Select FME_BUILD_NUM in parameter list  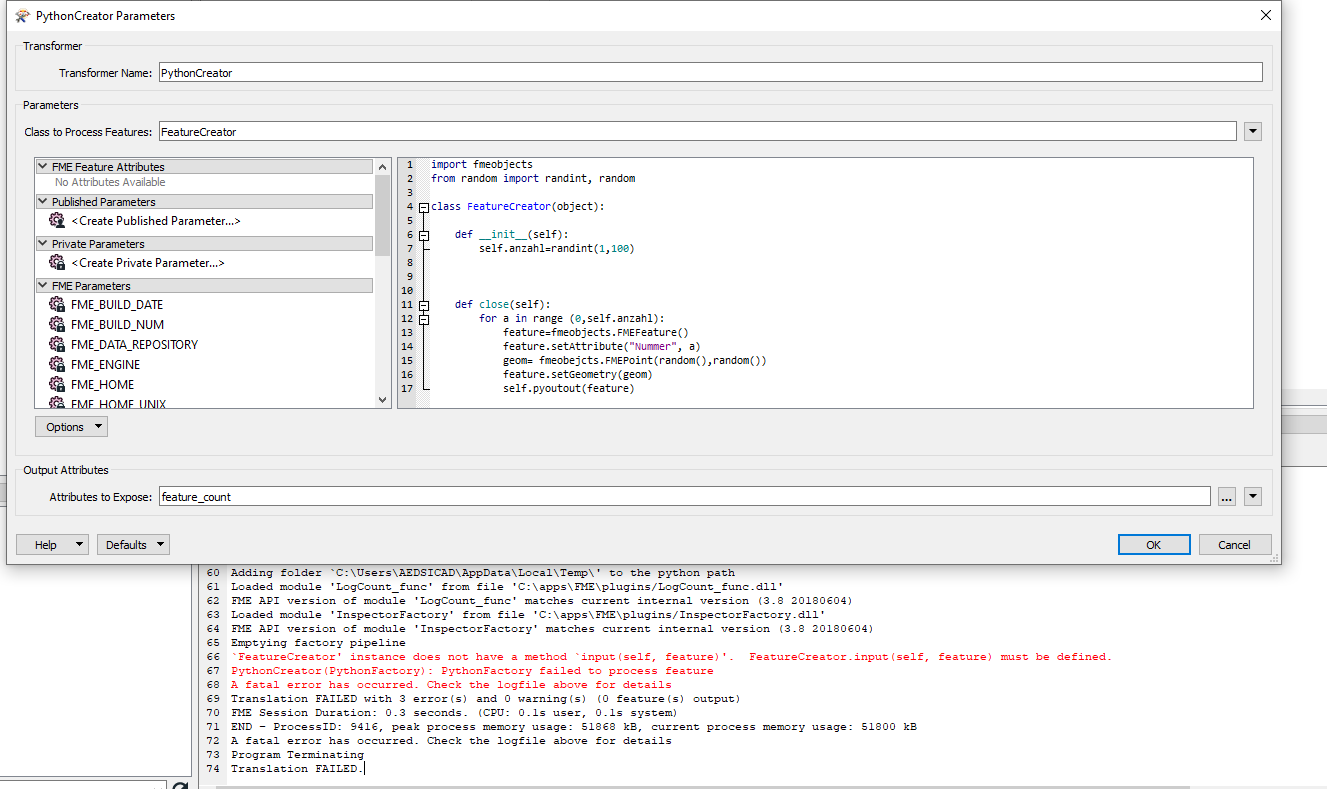118,325
